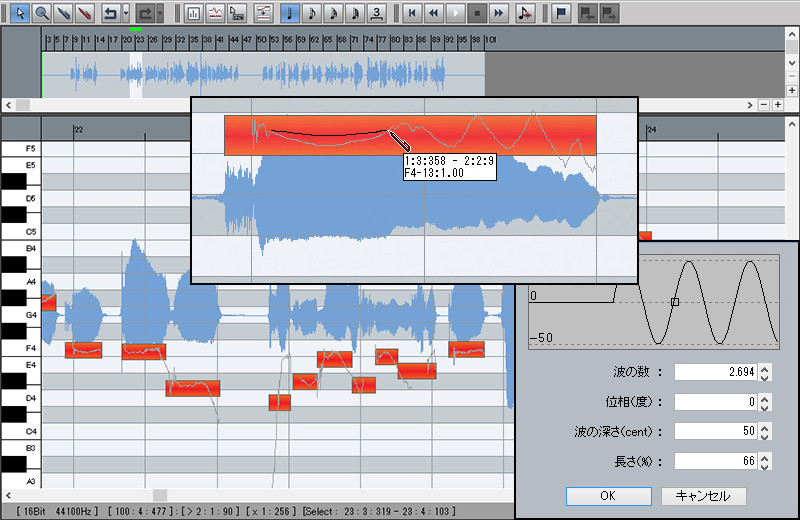Click measure 50 in overview ruler

tap(261, 39)
